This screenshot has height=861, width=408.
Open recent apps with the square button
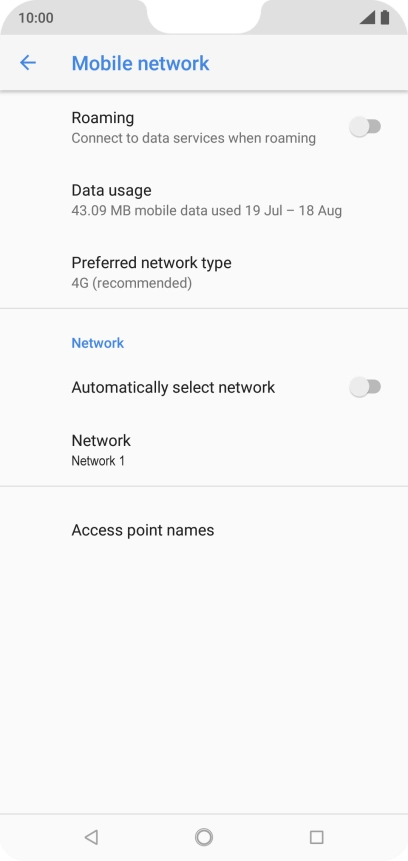316,837
